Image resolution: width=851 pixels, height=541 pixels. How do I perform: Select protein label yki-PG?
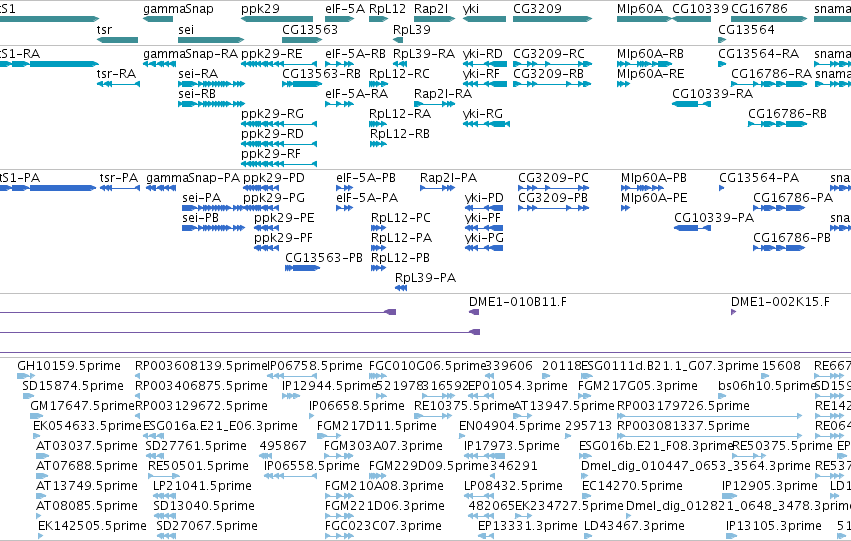(x=484, y=238)
